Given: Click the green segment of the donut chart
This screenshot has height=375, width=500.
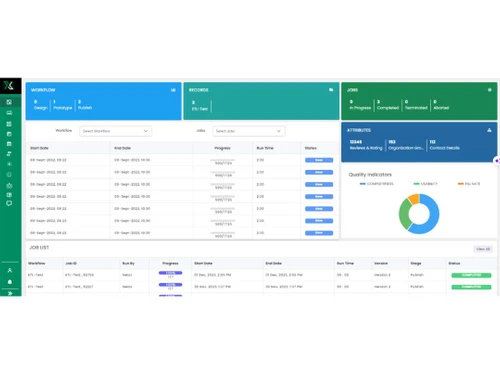Looking at the screenshot, I should 404,214.
